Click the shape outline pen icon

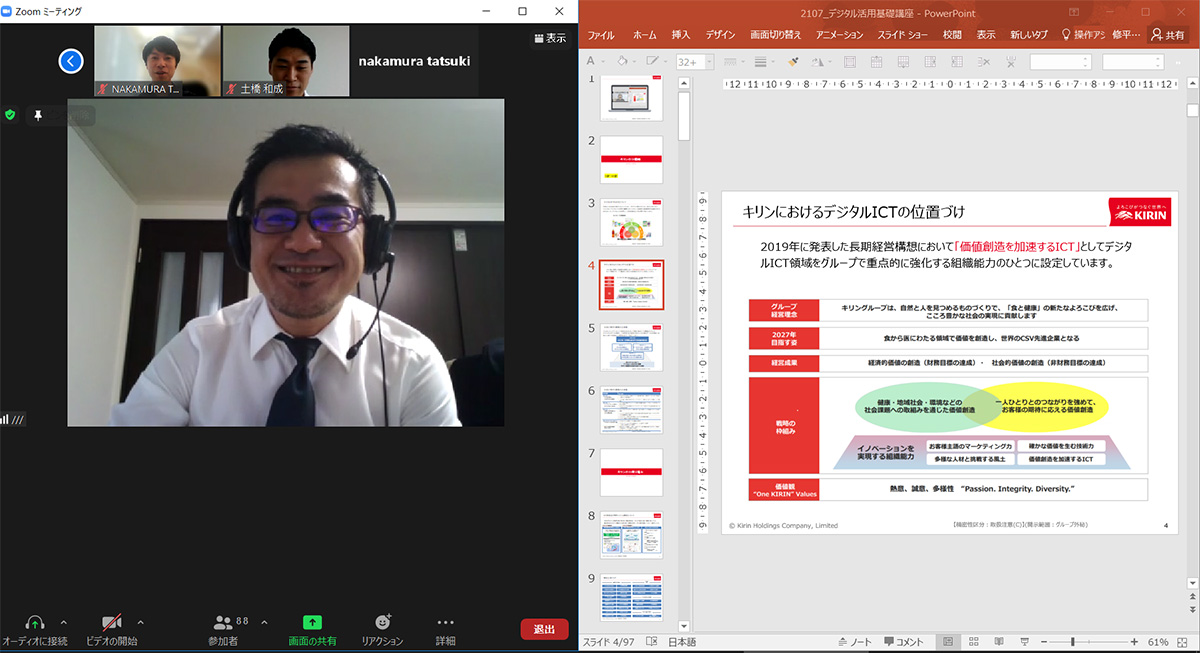[x=652, y=61]
